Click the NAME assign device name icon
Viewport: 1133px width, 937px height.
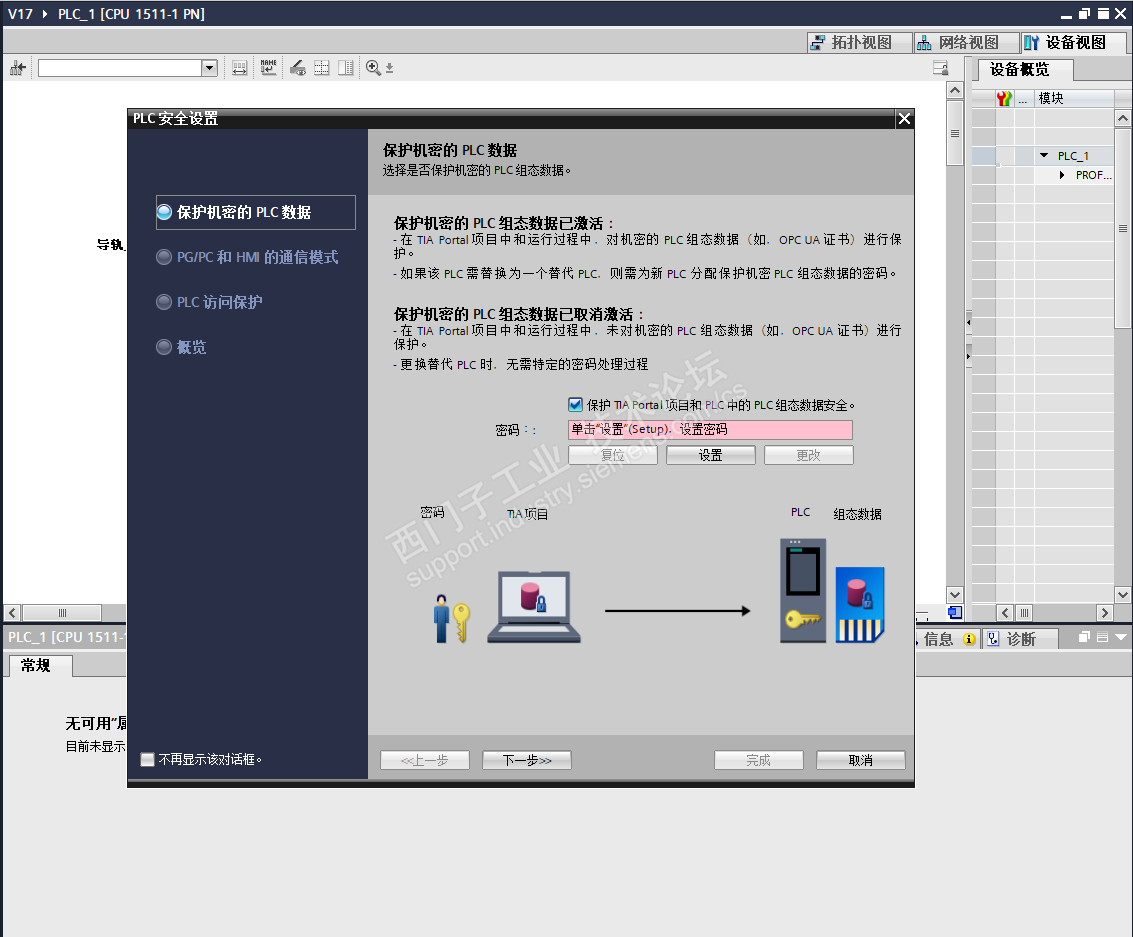(269, 68)
